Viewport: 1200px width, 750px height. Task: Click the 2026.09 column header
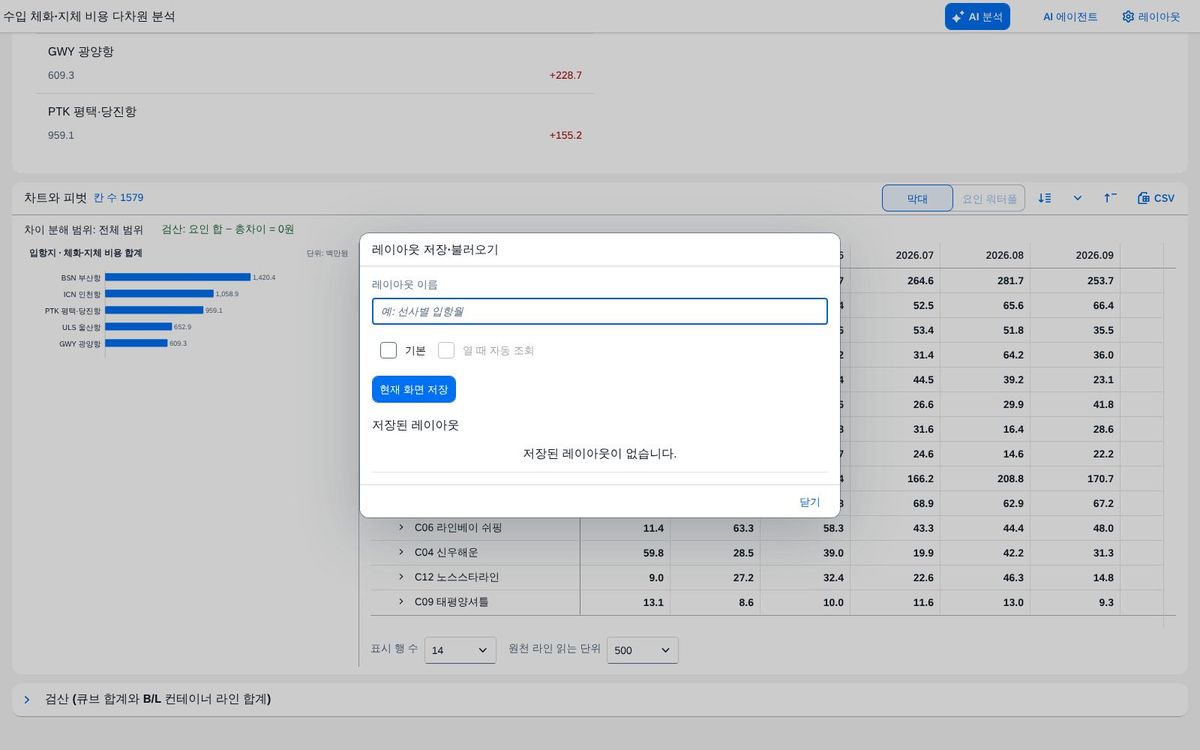(1095, 255)
